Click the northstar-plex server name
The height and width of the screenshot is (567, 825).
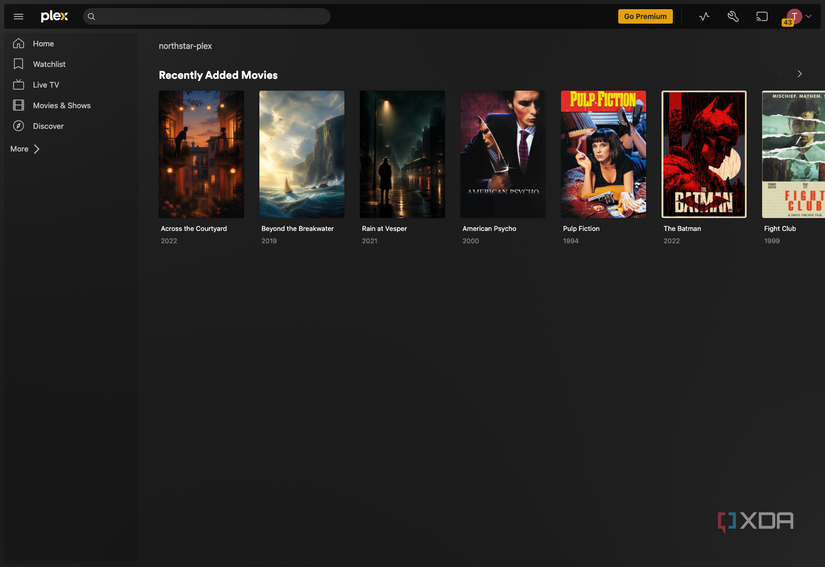coord(185,46)
